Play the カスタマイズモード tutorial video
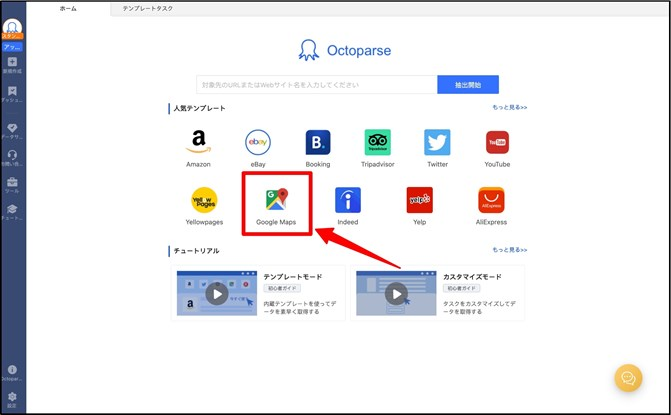 (x=396, y=293)
